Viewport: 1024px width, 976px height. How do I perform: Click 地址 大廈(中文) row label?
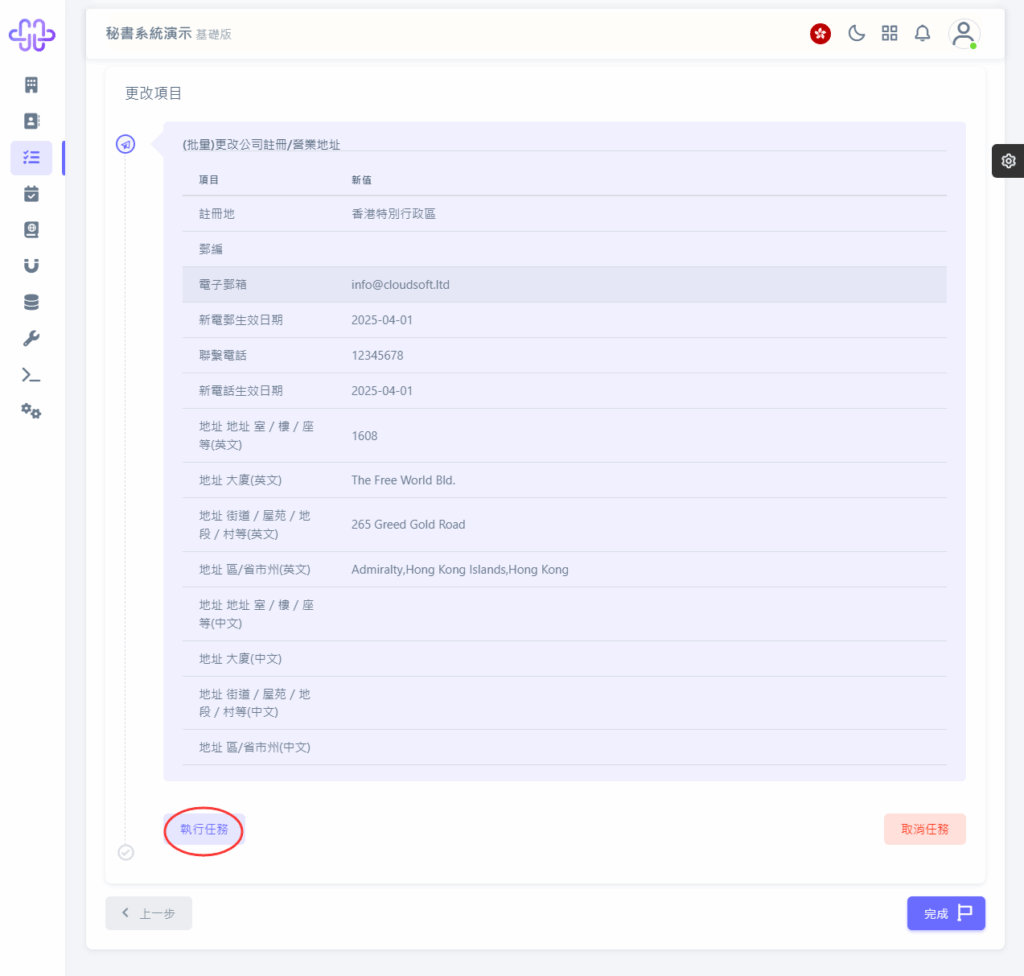240,659
